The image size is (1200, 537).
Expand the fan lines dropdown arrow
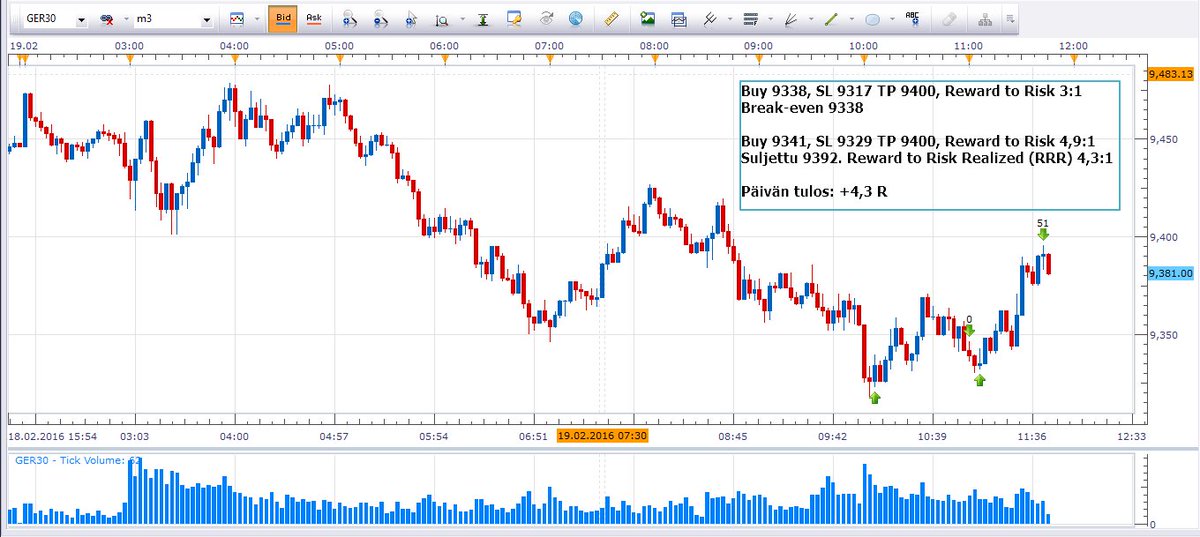point(809,19)
